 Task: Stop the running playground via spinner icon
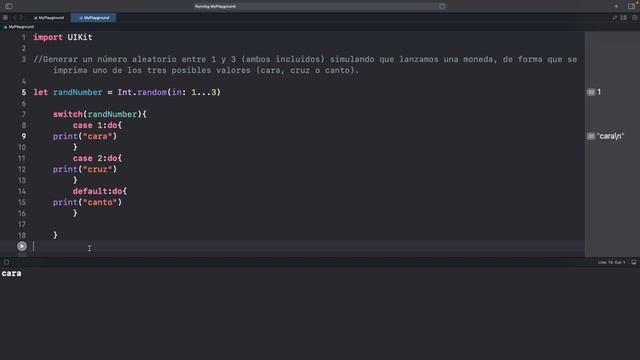tap(442, 6)
